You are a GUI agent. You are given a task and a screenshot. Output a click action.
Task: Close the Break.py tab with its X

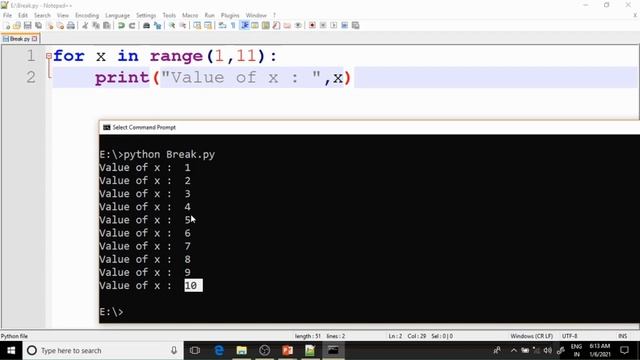point(35,39)
